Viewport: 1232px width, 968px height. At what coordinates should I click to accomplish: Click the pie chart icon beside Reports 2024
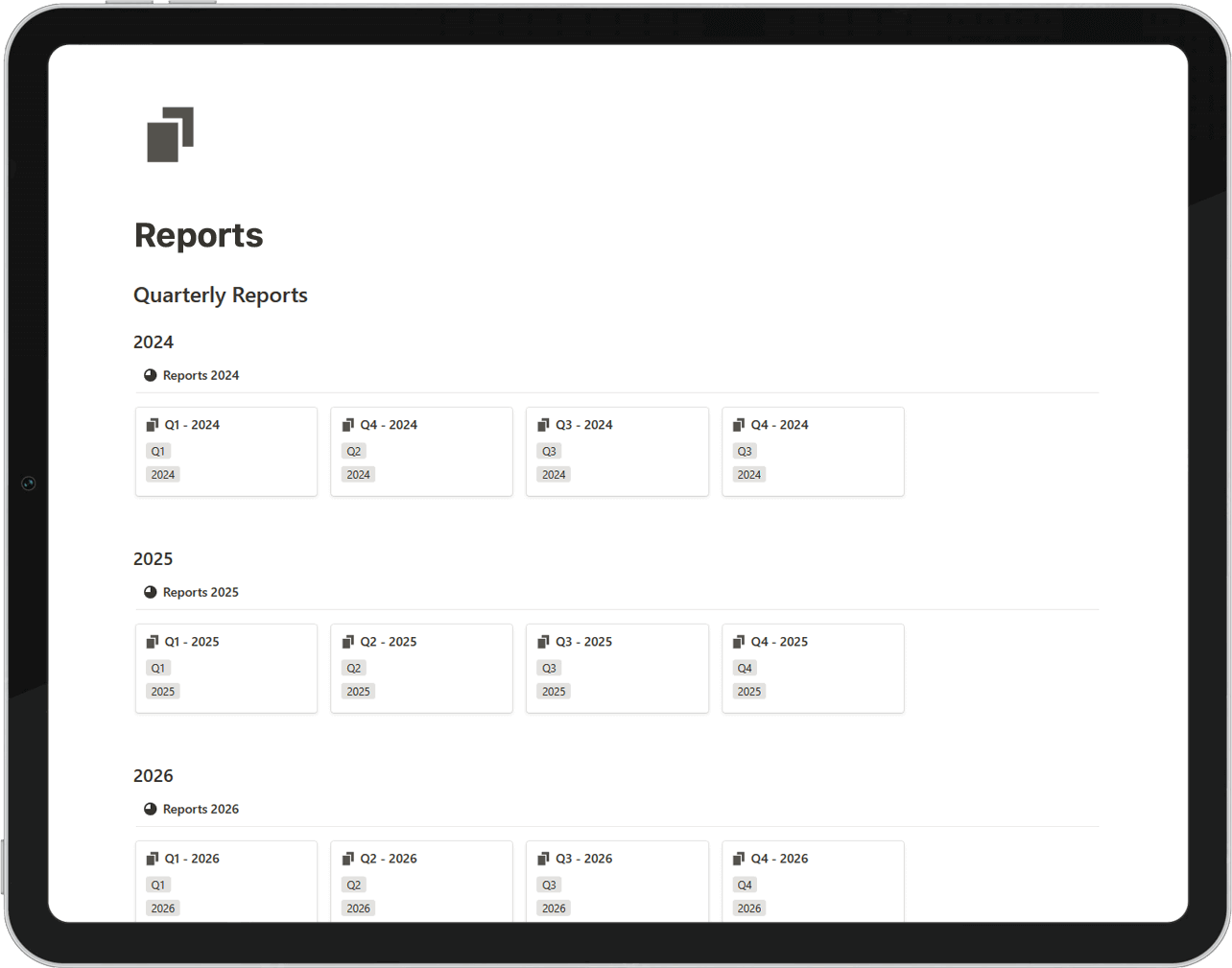pyautogui.click(x=151, y=375)
